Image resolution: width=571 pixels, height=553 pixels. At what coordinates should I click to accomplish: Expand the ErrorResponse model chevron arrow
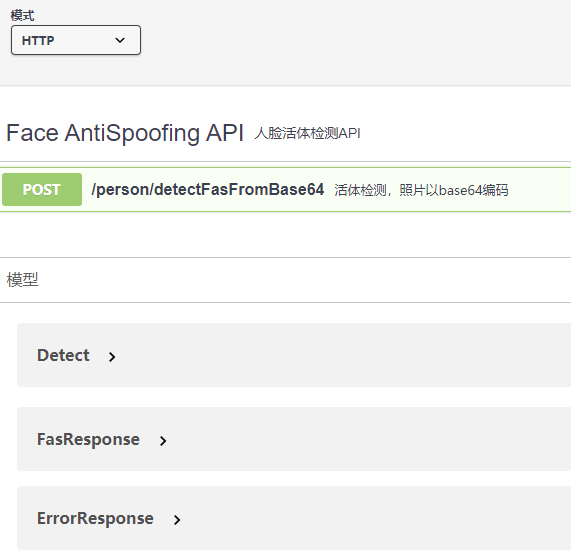click(x=177, y=520)
